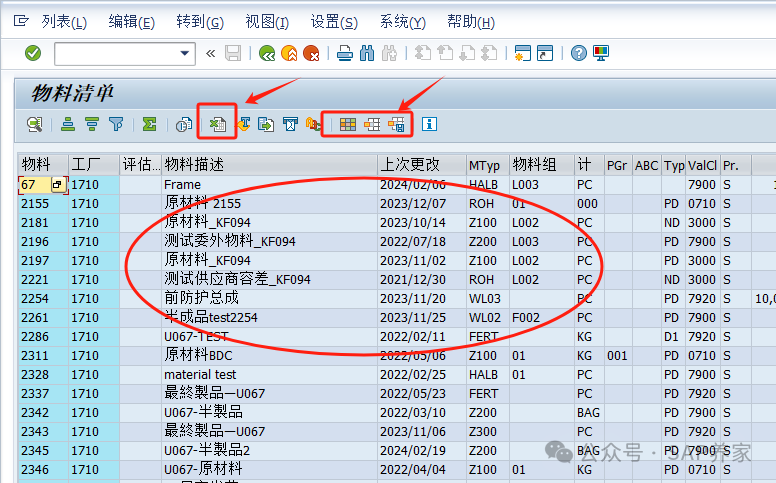Viewport: 776px width, 483px height.
Task: Open Find with the binoculars icon
Action: [x=367, y=53]
